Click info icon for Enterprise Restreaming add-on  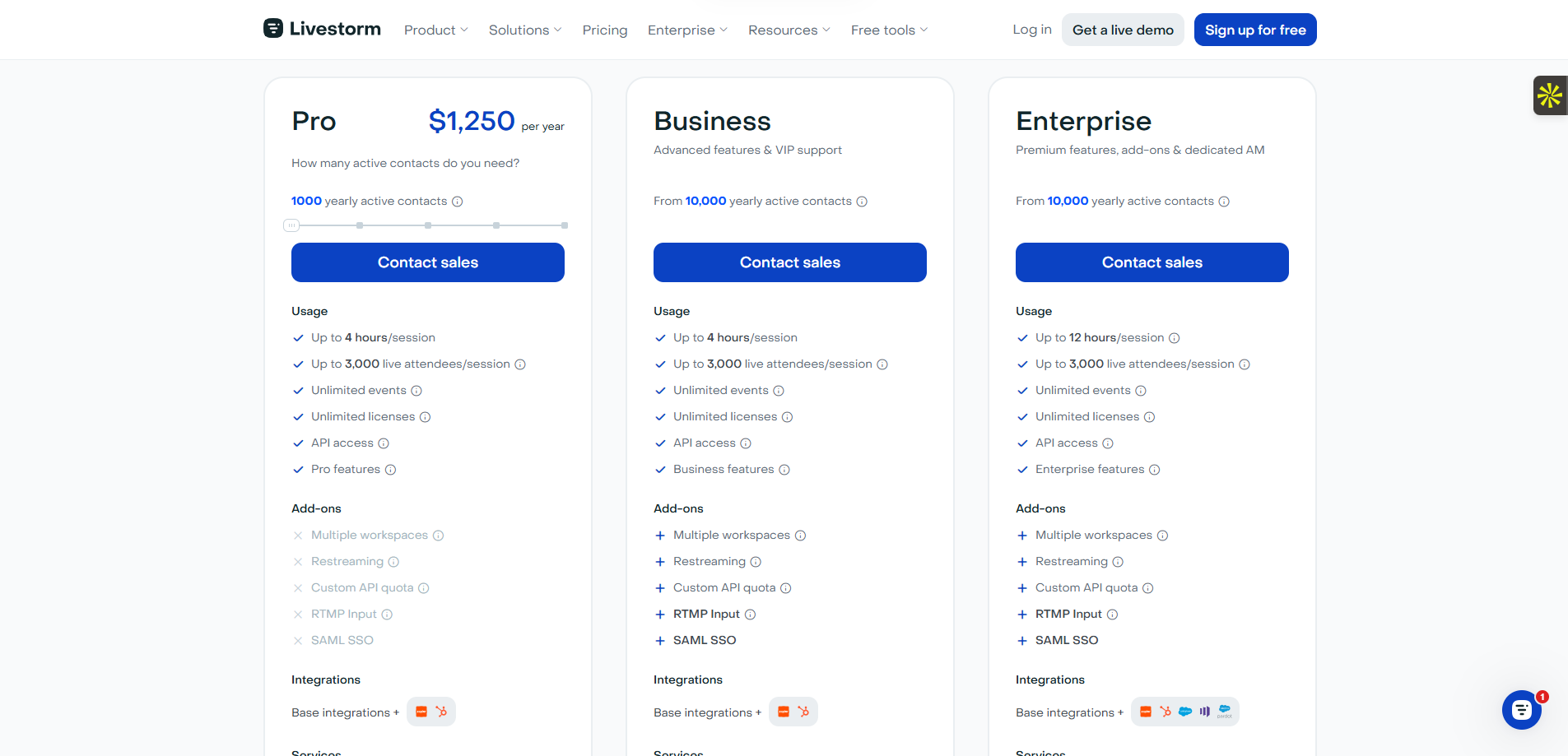1118,562
